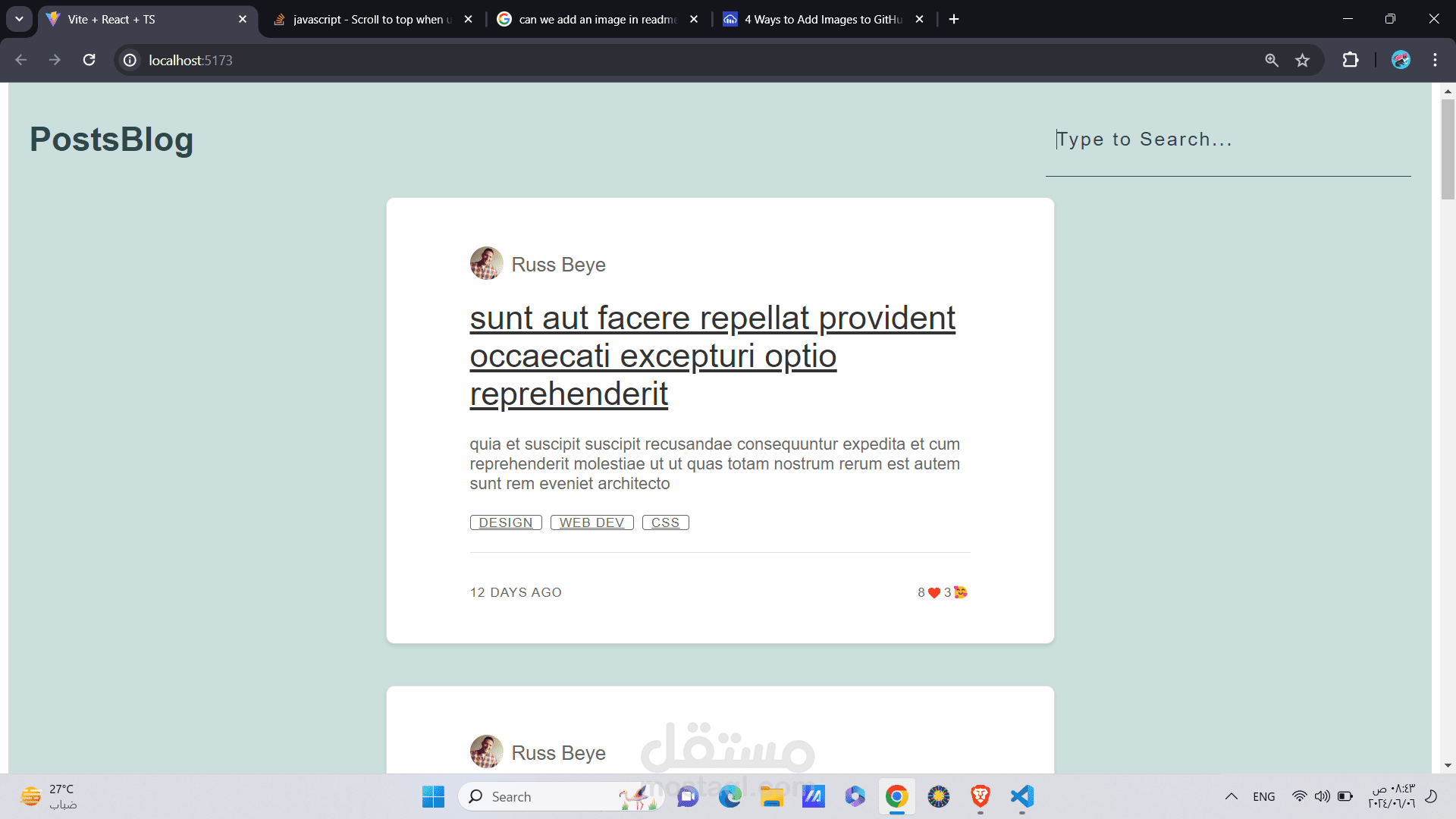1456x819 pixels.
Task: Click the Google Chrome taskbar icon
Action: pos(897,796)
